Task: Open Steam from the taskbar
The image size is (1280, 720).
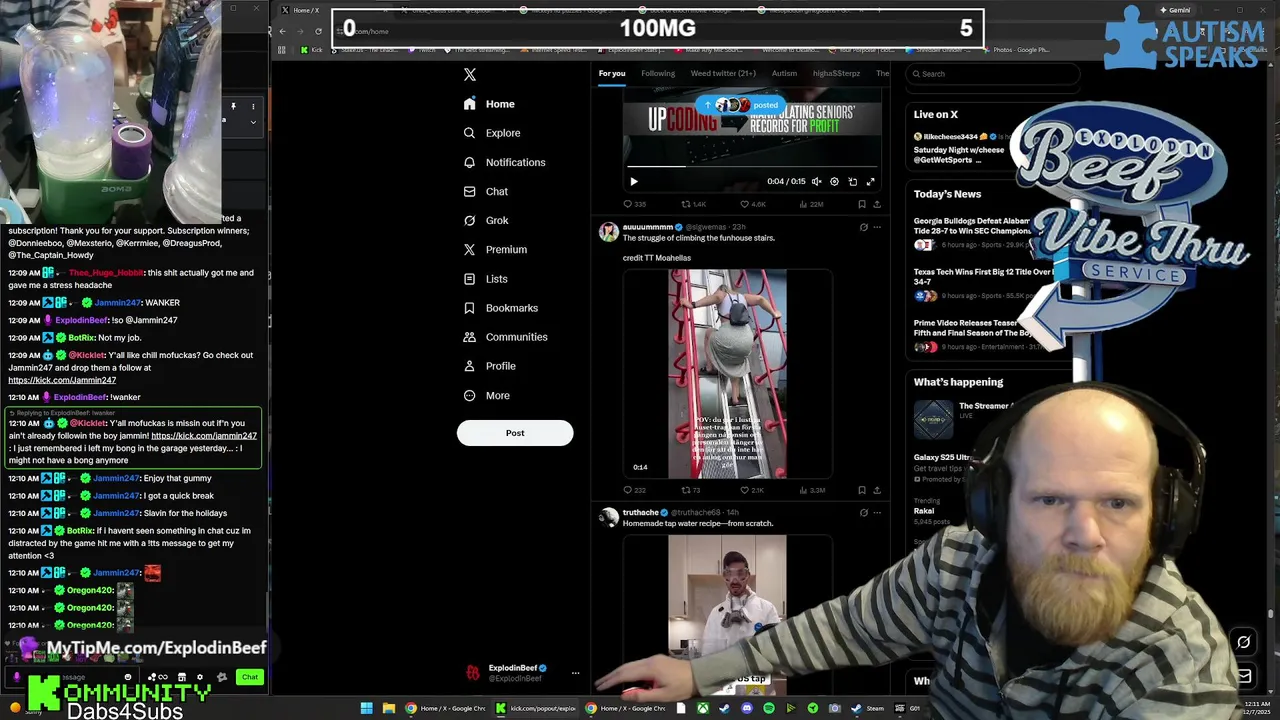Action: pos(868,708)
